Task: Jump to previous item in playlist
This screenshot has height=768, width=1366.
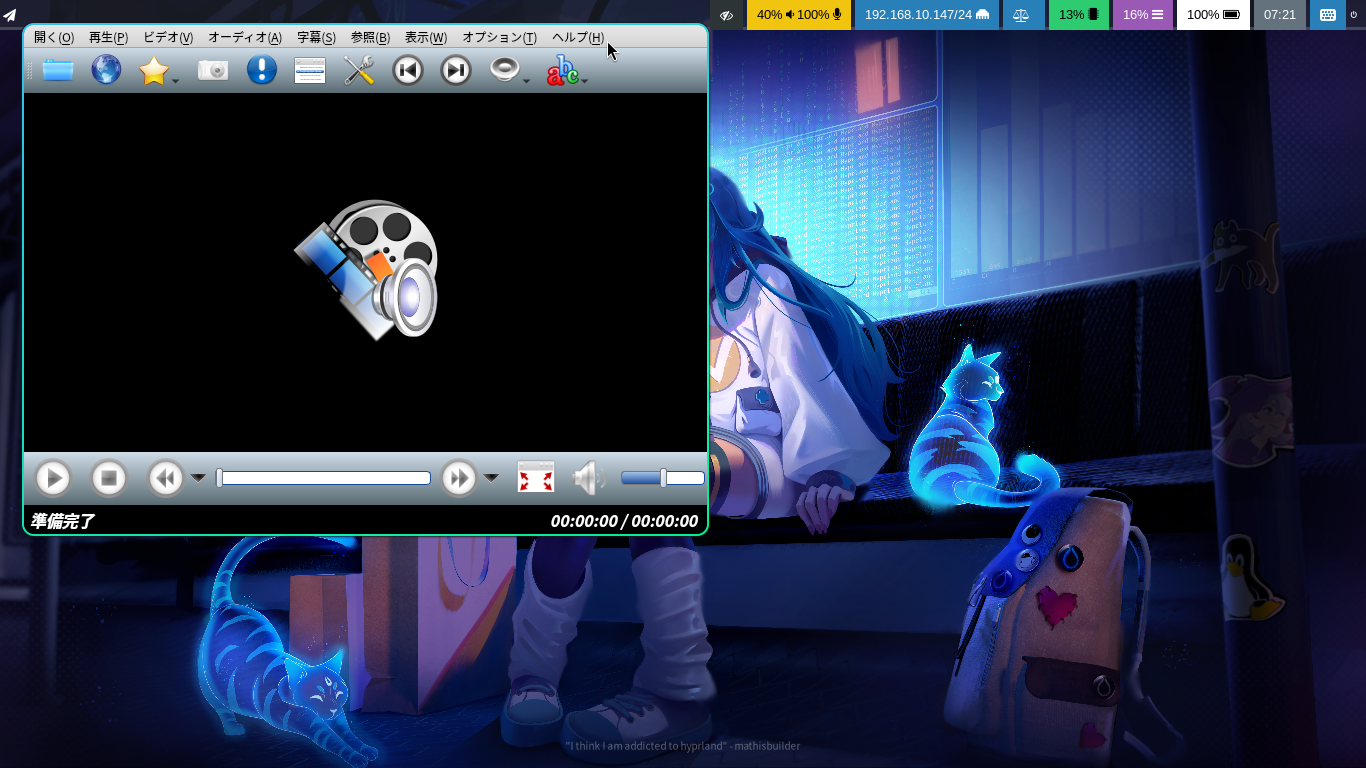Action: 408,70
